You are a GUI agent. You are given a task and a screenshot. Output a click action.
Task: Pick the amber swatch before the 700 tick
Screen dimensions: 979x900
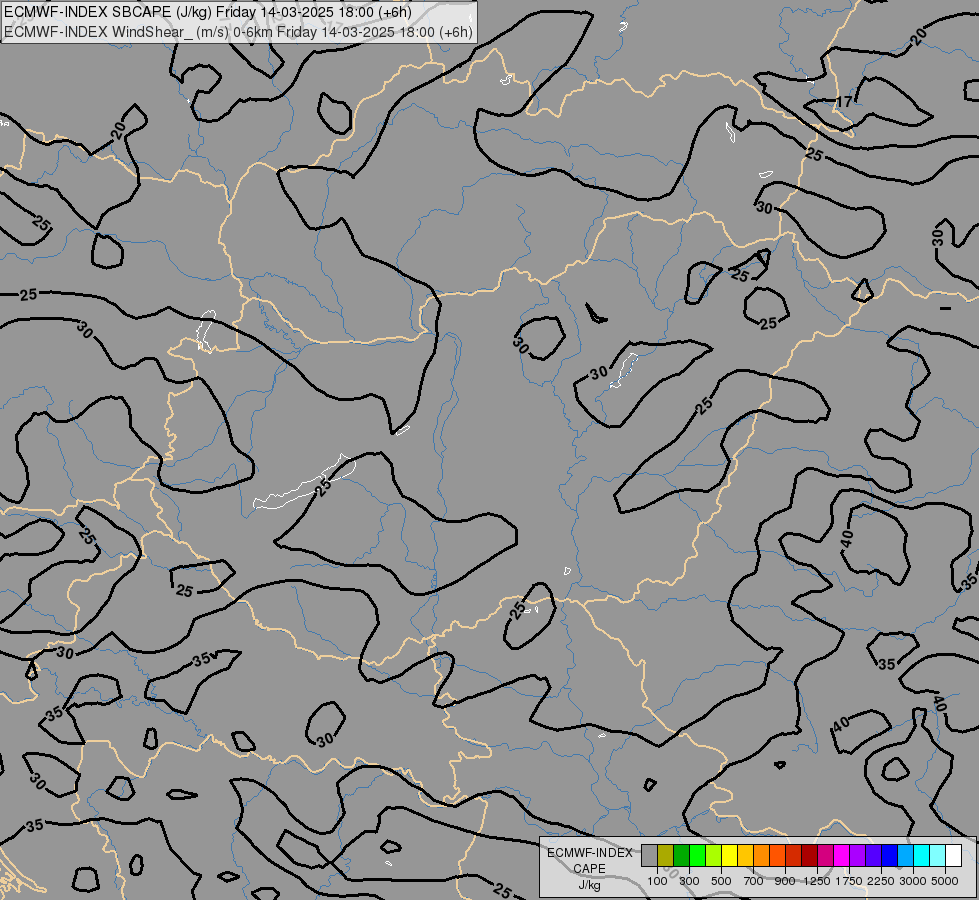point(745,856)
